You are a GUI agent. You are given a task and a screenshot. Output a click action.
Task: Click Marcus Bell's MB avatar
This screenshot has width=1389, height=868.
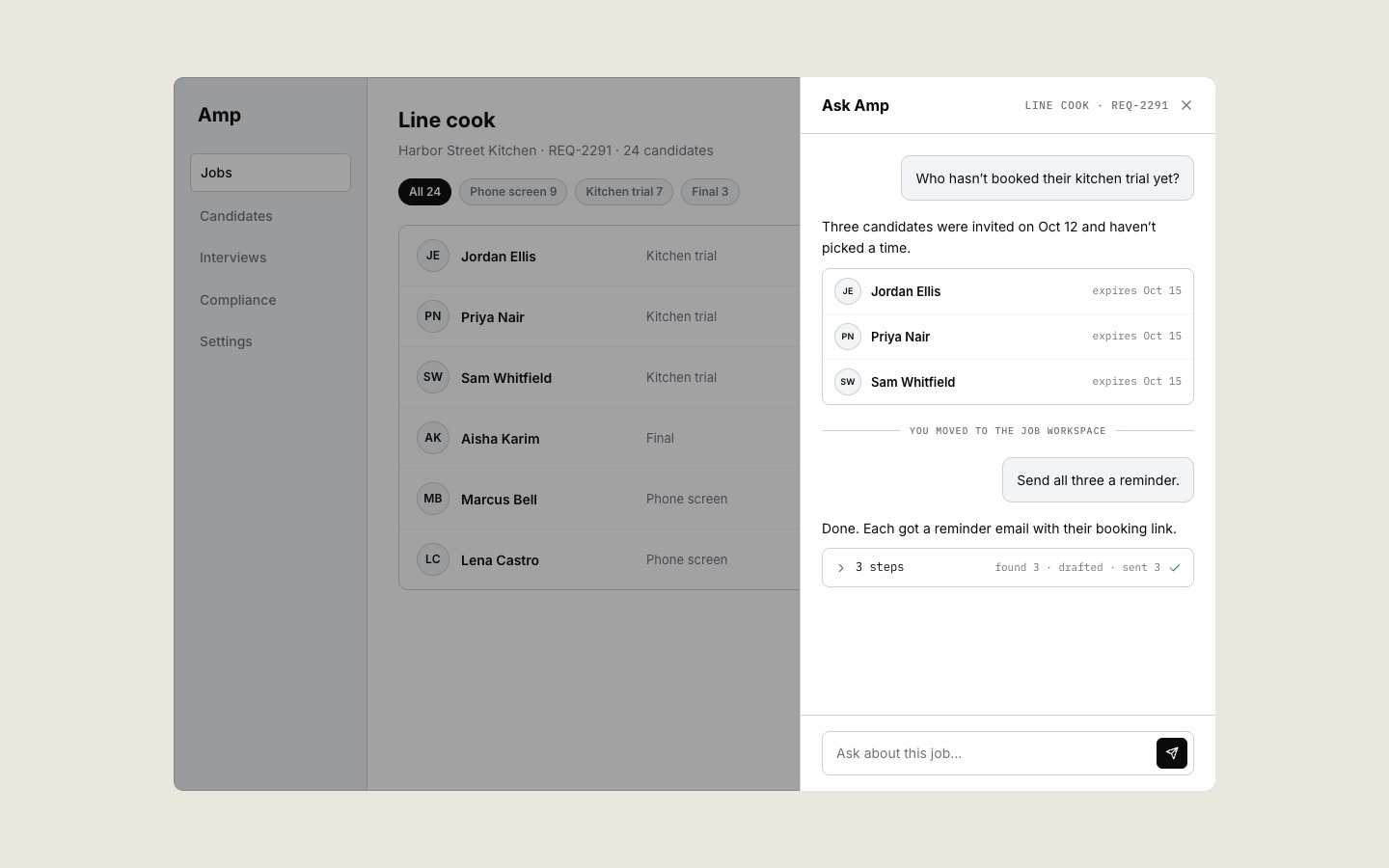(433, 499)
